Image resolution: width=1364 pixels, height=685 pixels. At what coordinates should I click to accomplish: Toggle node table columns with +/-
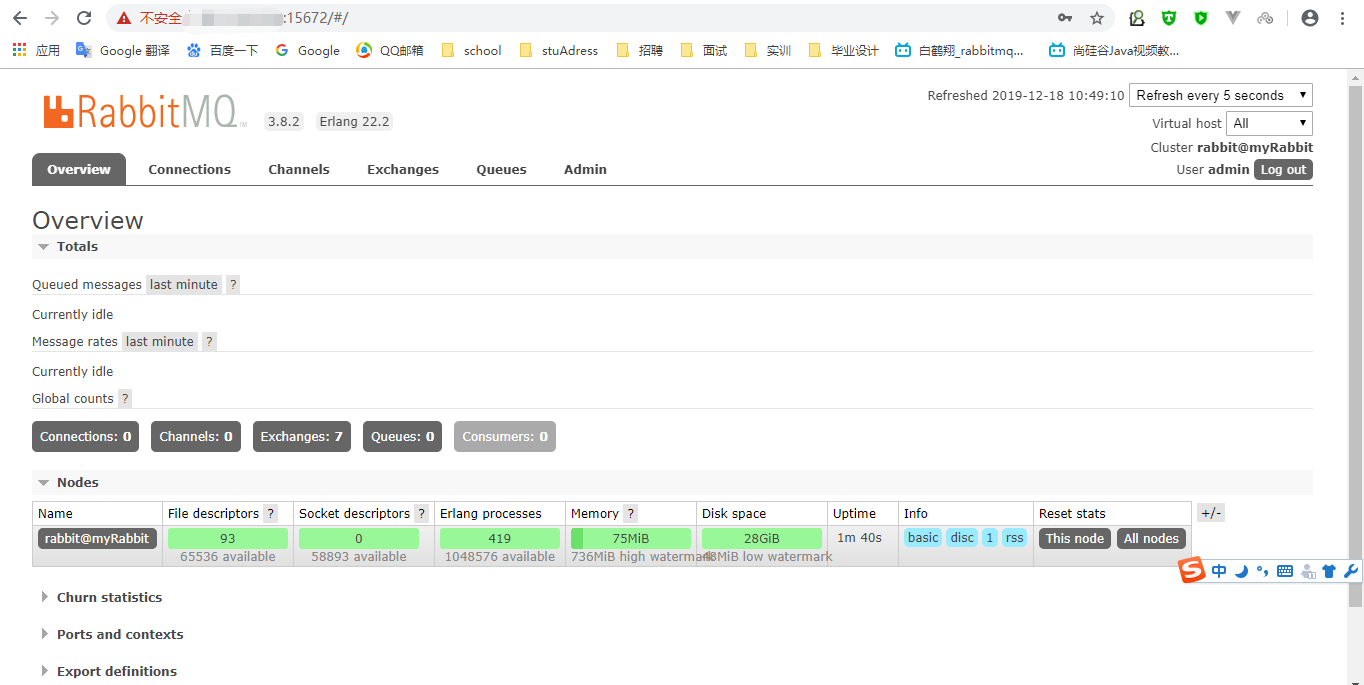pos(1211,513)
